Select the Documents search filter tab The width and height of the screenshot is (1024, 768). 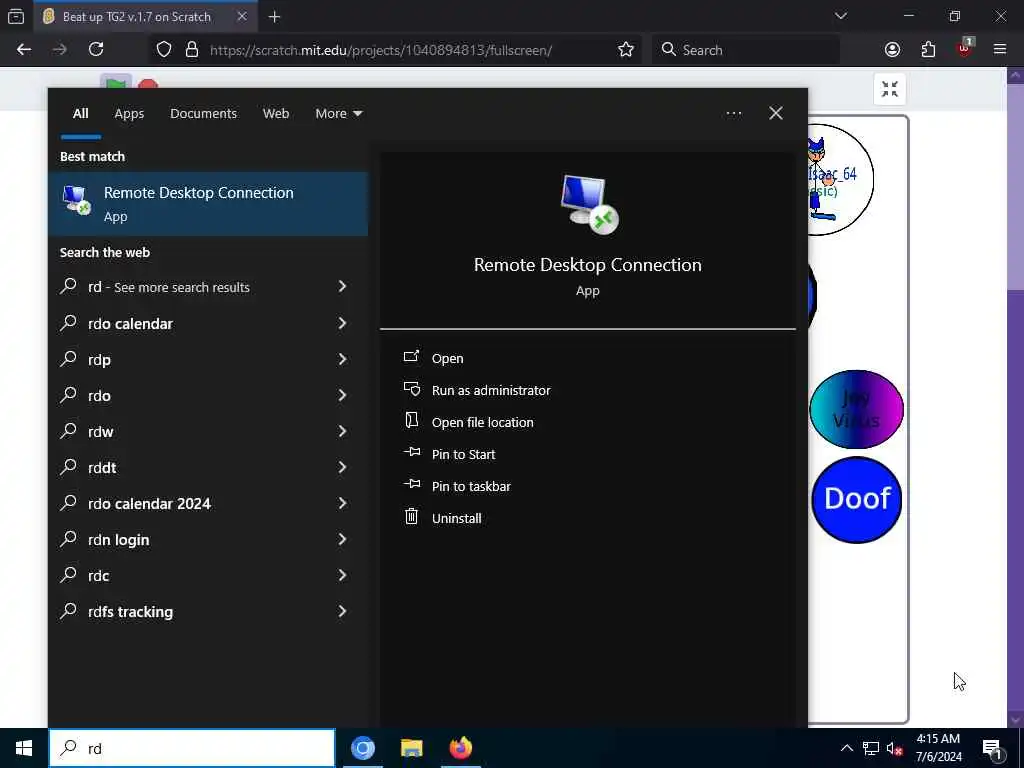(x=203, y=114)
